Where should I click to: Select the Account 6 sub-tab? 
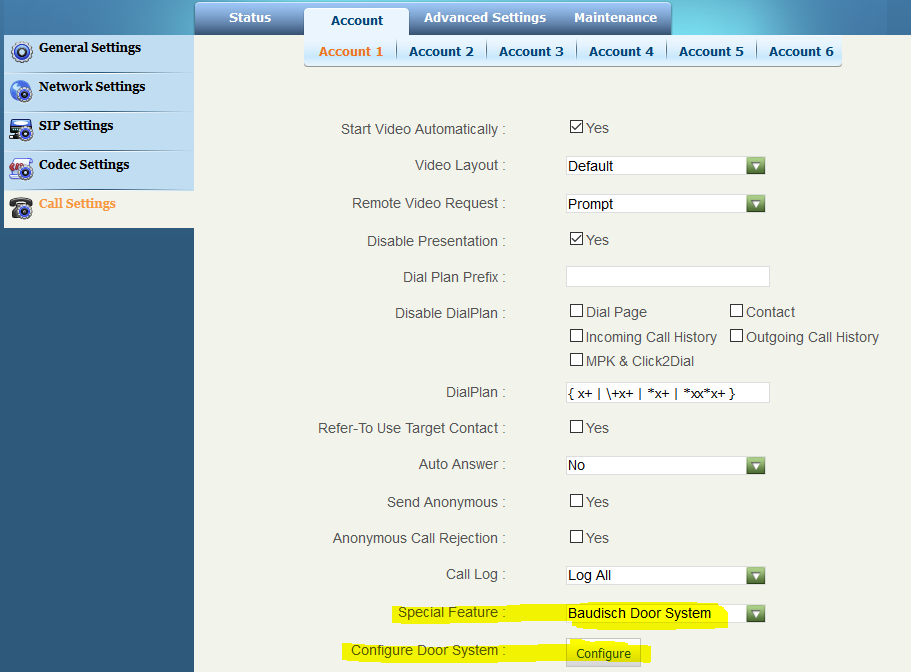click(x=801, y=52)
